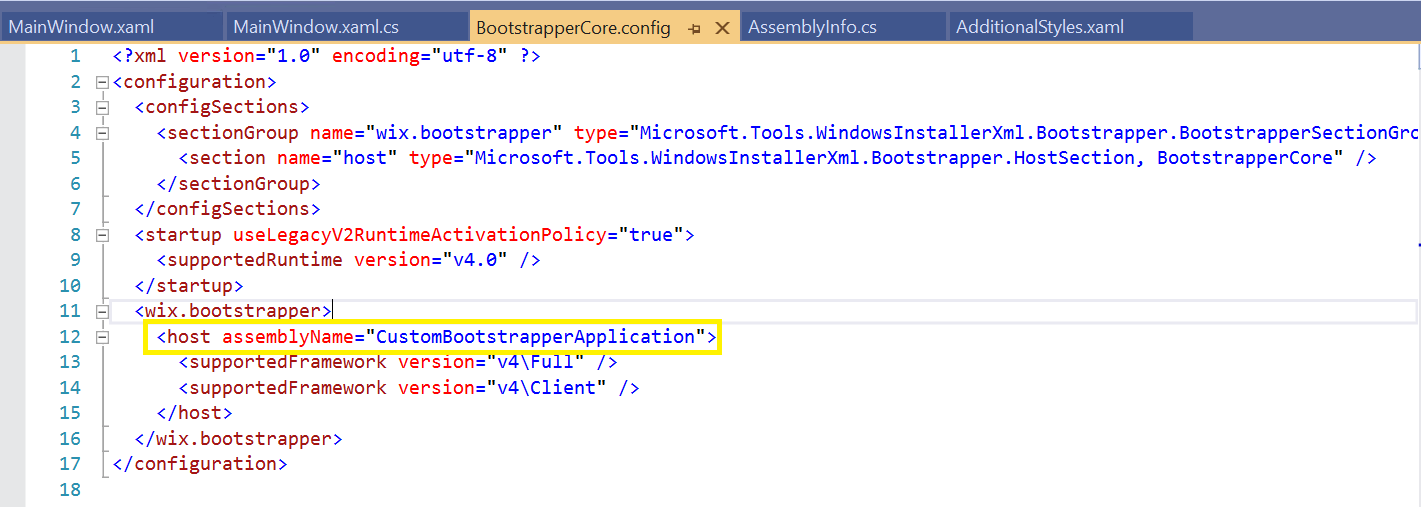Click the encoding="utf-8" attribute

pos(420,56)
